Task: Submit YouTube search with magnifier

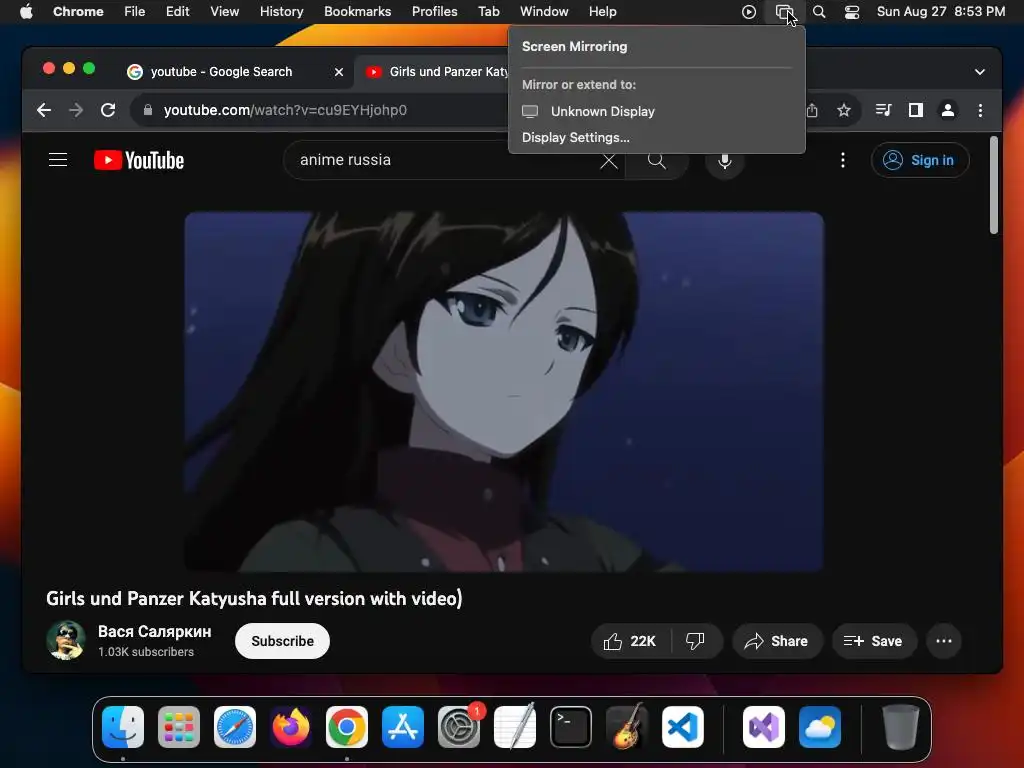Action: click(x=657, y=160)
